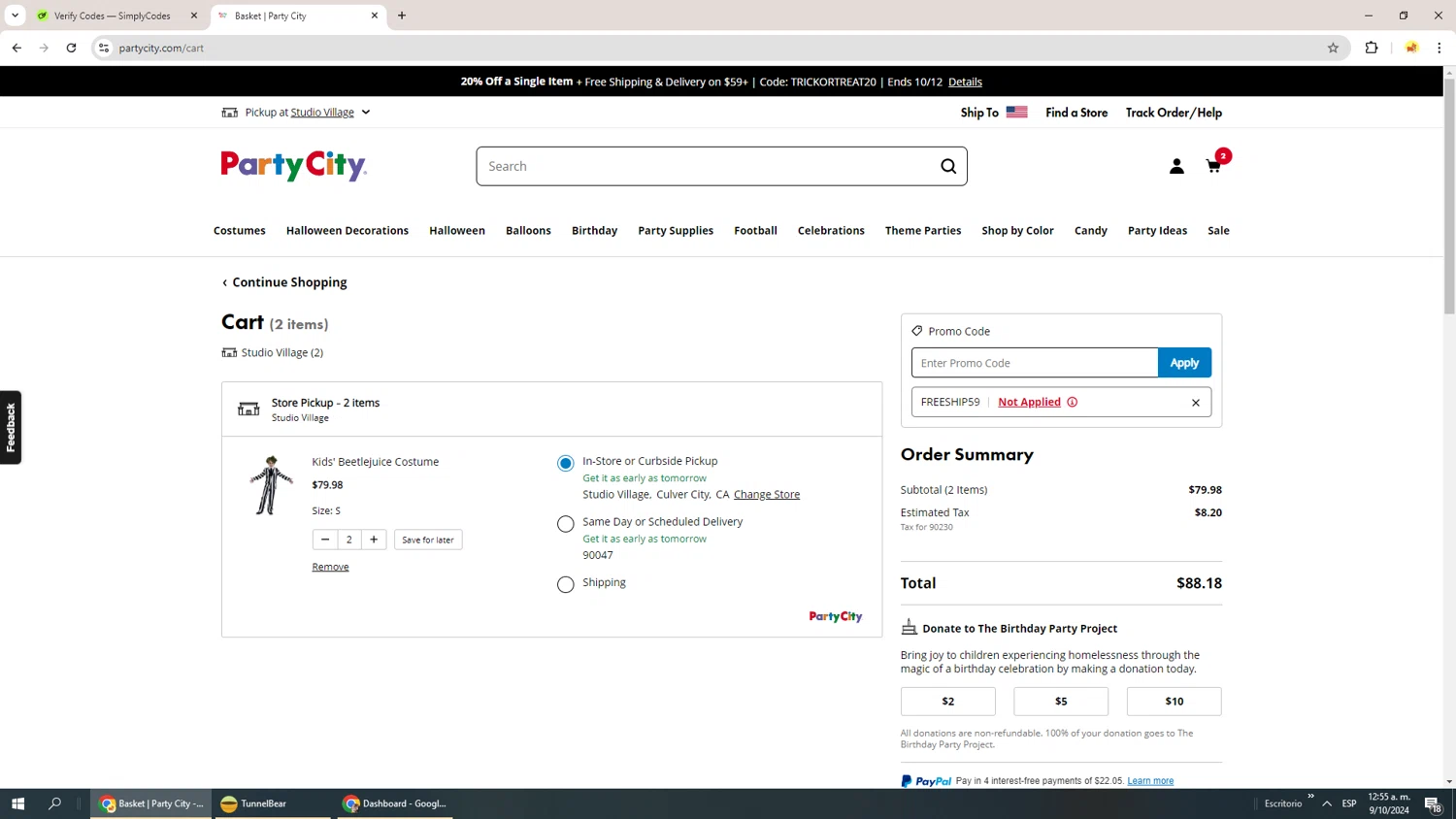Open the Halloween Decorations menu
Viewport: 1456px width, 819px height.
[347, 231]
